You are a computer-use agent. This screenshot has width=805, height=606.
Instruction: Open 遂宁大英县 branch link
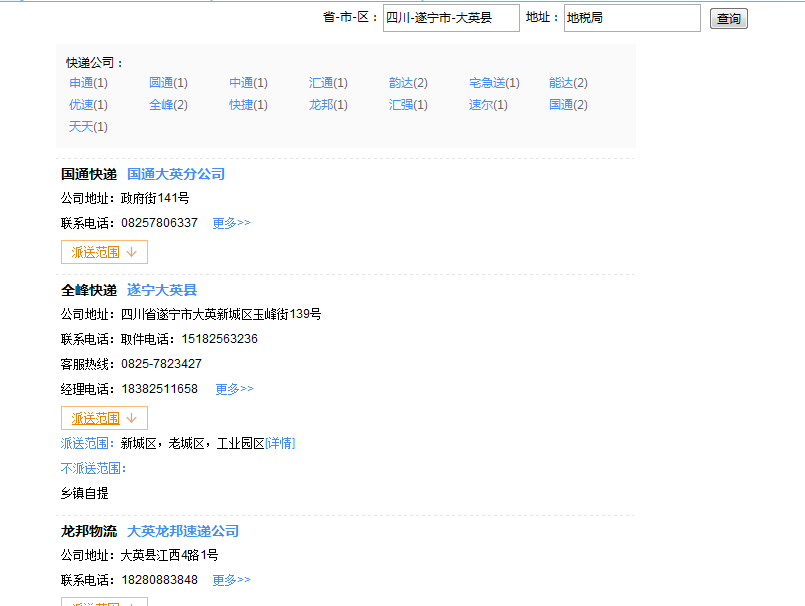point(162,290)
